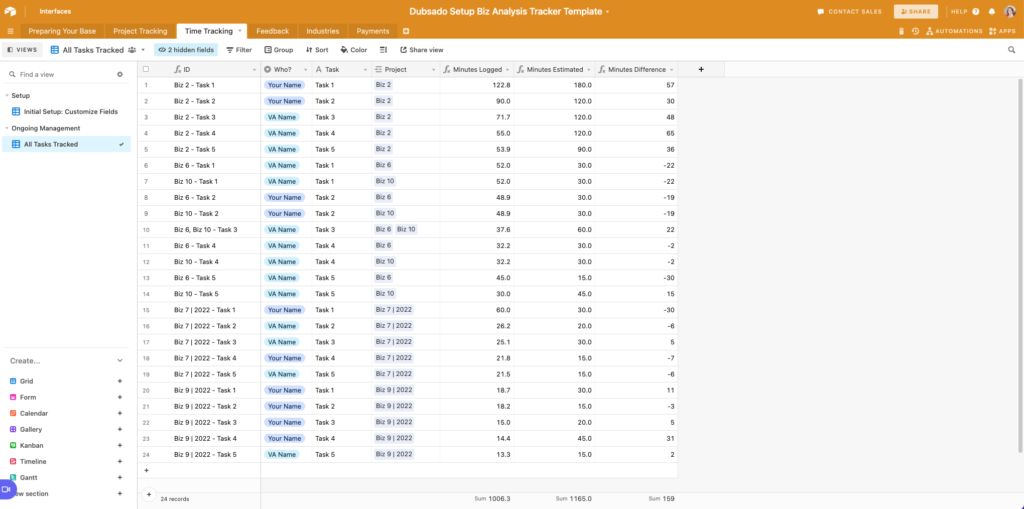The width and height of the screenshot is (1024, 509).
Task: Open Automations panel
Action: click(954, 31)
